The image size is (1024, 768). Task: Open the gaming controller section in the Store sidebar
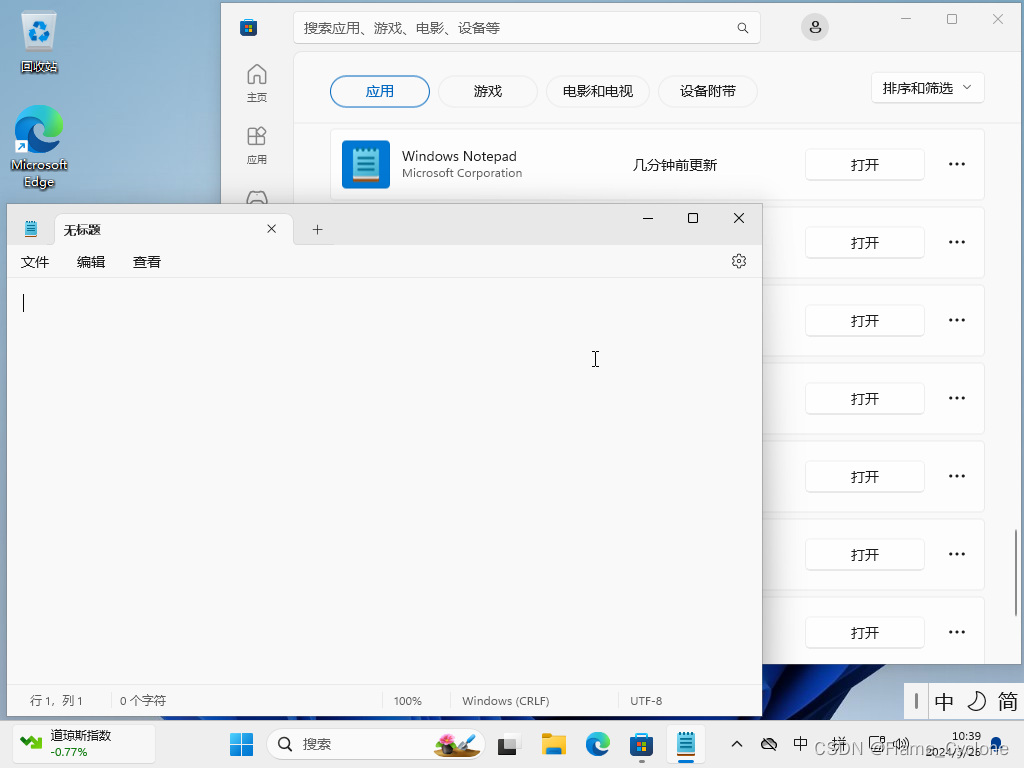point(257,197)
